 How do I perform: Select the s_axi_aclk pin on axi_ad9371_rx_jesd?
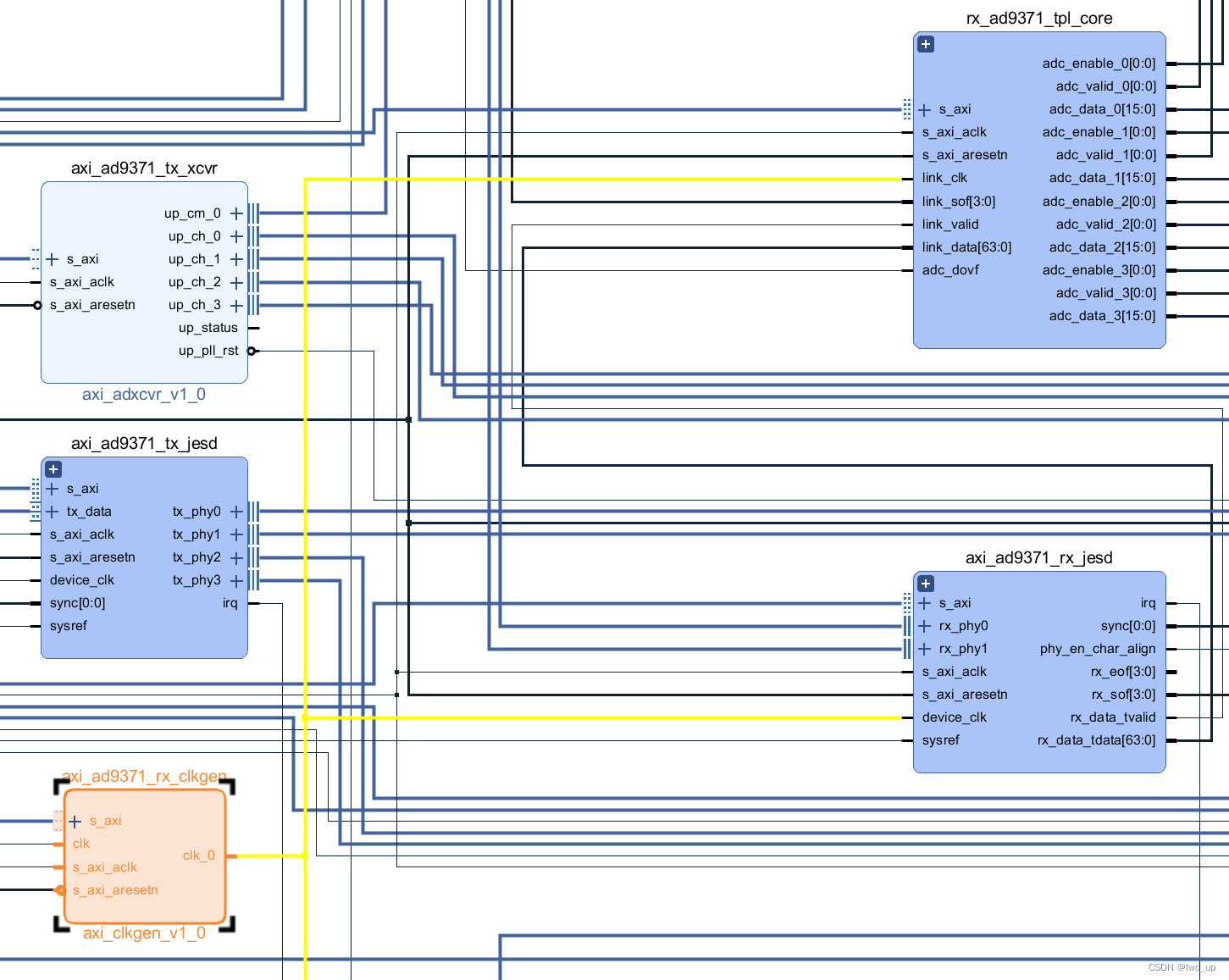point(954,672)
